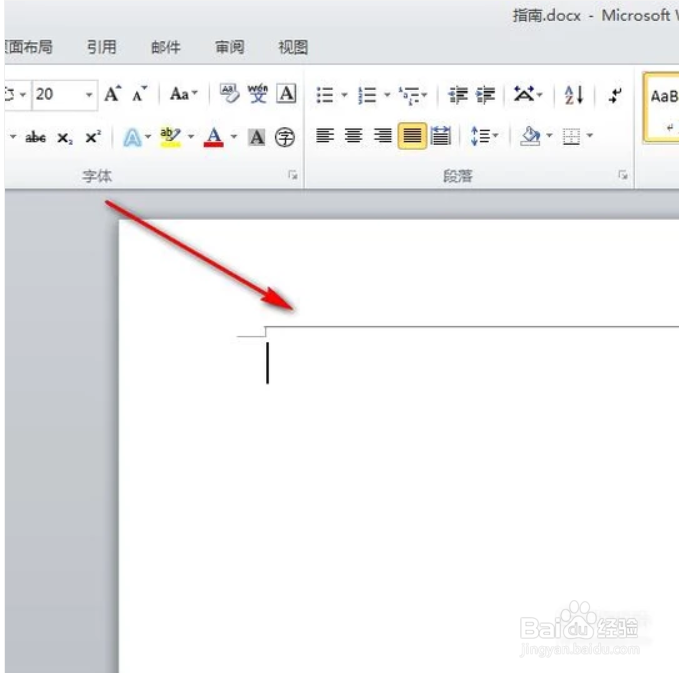Click the Increase Indent icon
Viewport: 679px width, 673px height.
click(485, 95)
